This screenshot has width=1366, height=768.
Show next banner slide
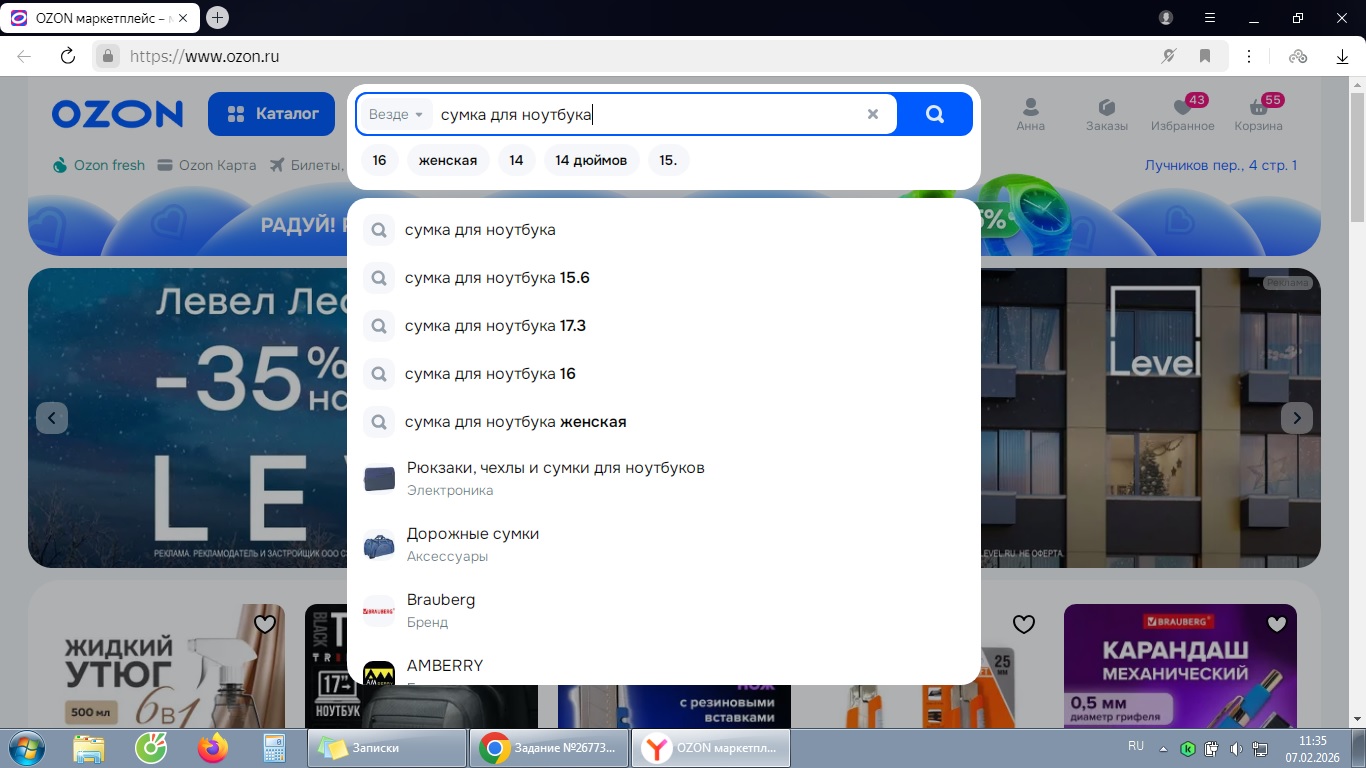point(1297,418)
